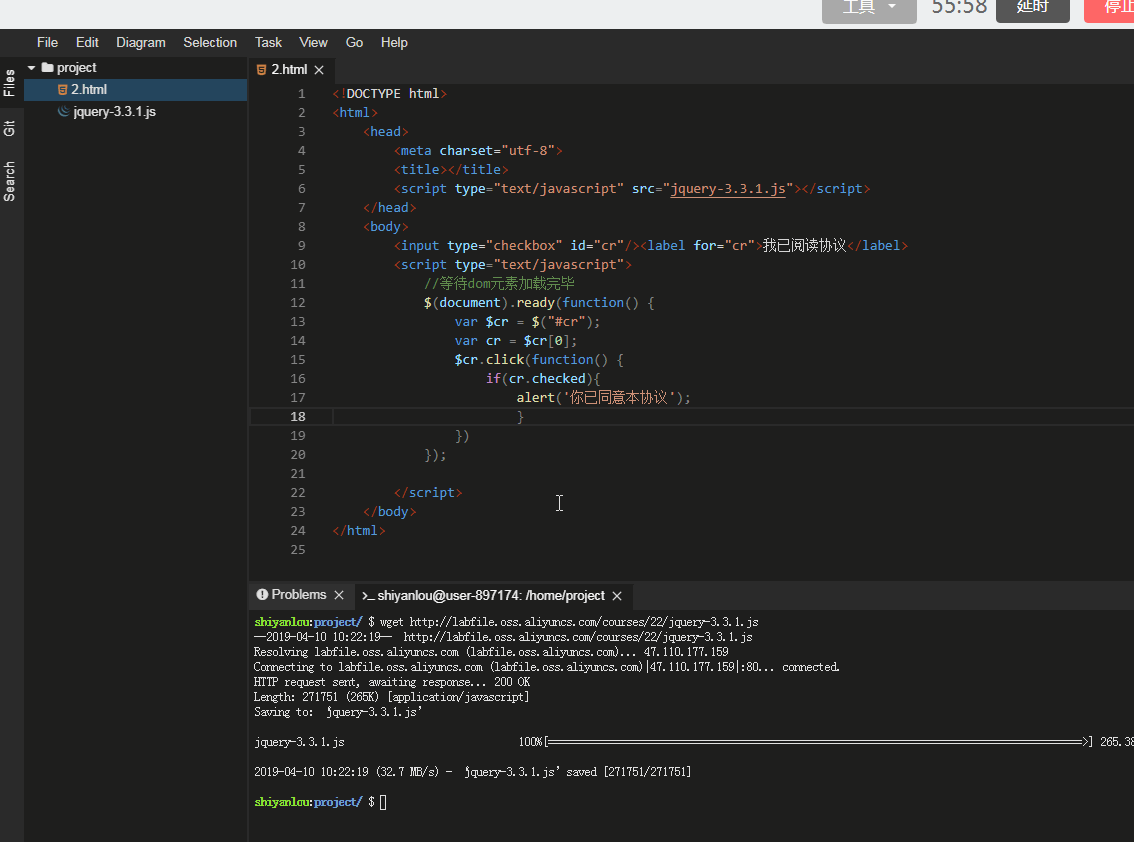Click the closing </script> tag on line 22
Image resolution: width=1134 pixels, height=842 pixels.
(428, 493)
